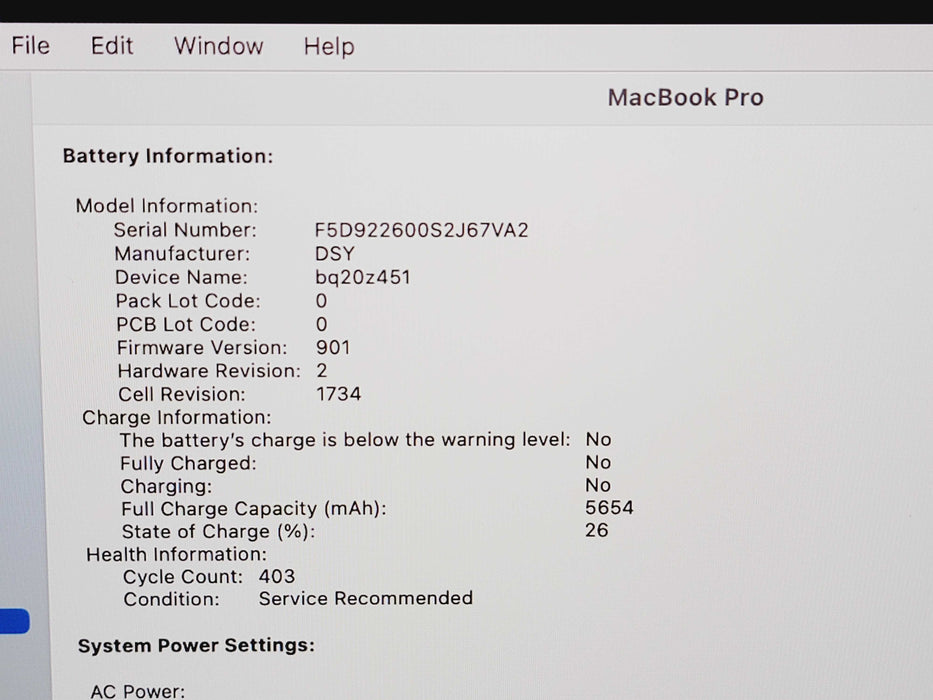Click the MacBook Pro window title
933x700 pixels.
(x=685, y=98)
